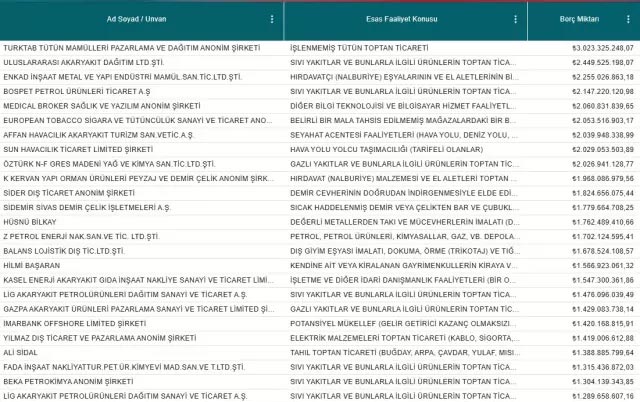Select ÖZTÜRK N-F GRES MADENİ YAĞ row
The image size is (640, 402).
click(320, 164)
